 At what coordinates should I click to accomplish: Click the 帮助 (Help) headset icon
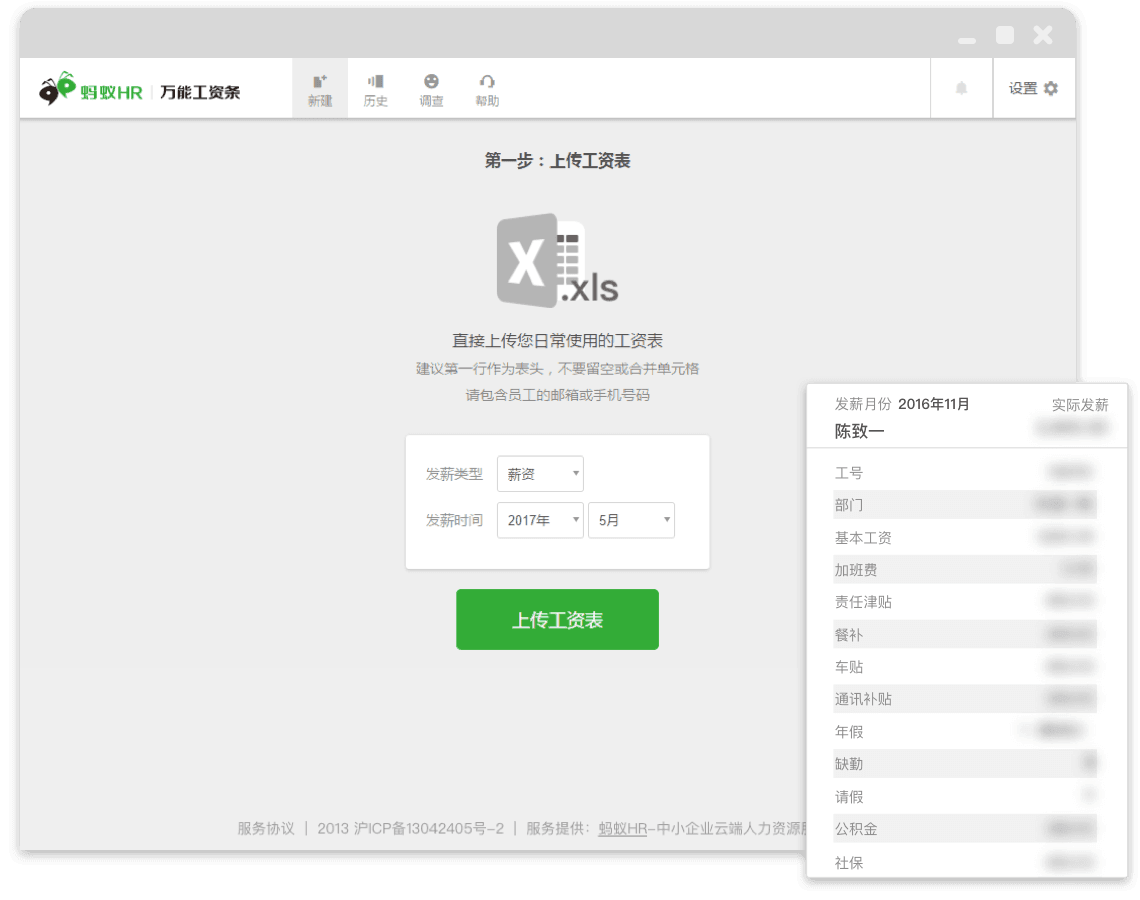click(487, 87)
